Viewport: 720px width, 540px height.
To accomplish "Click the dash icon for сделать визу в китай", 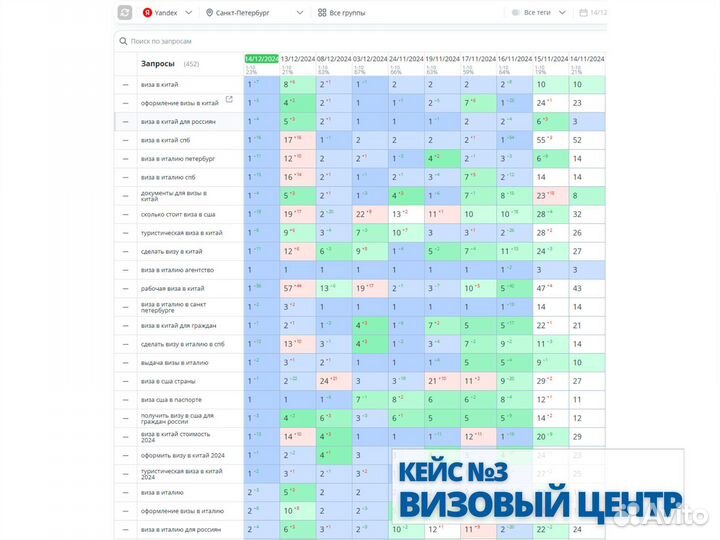I will tap(125, 252).
